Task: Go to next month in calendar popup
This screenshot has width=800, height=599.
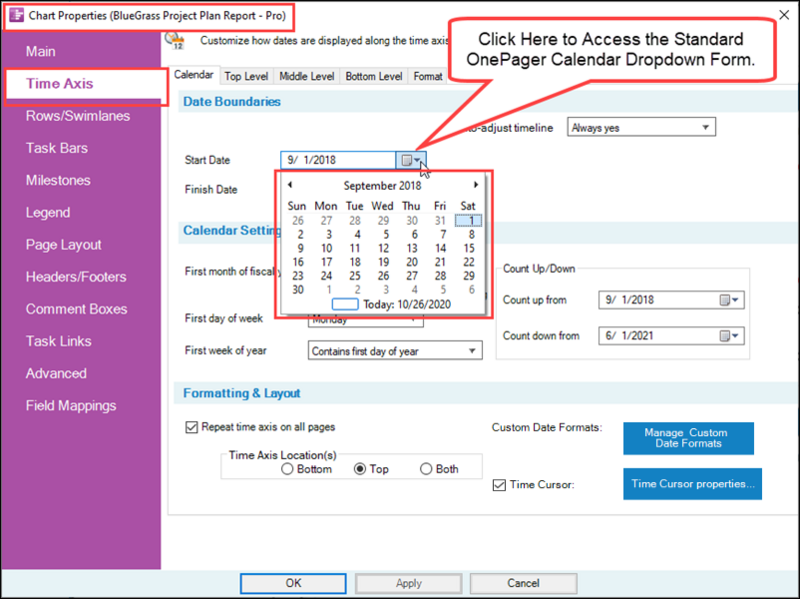Action: click(x=476, y=185)
